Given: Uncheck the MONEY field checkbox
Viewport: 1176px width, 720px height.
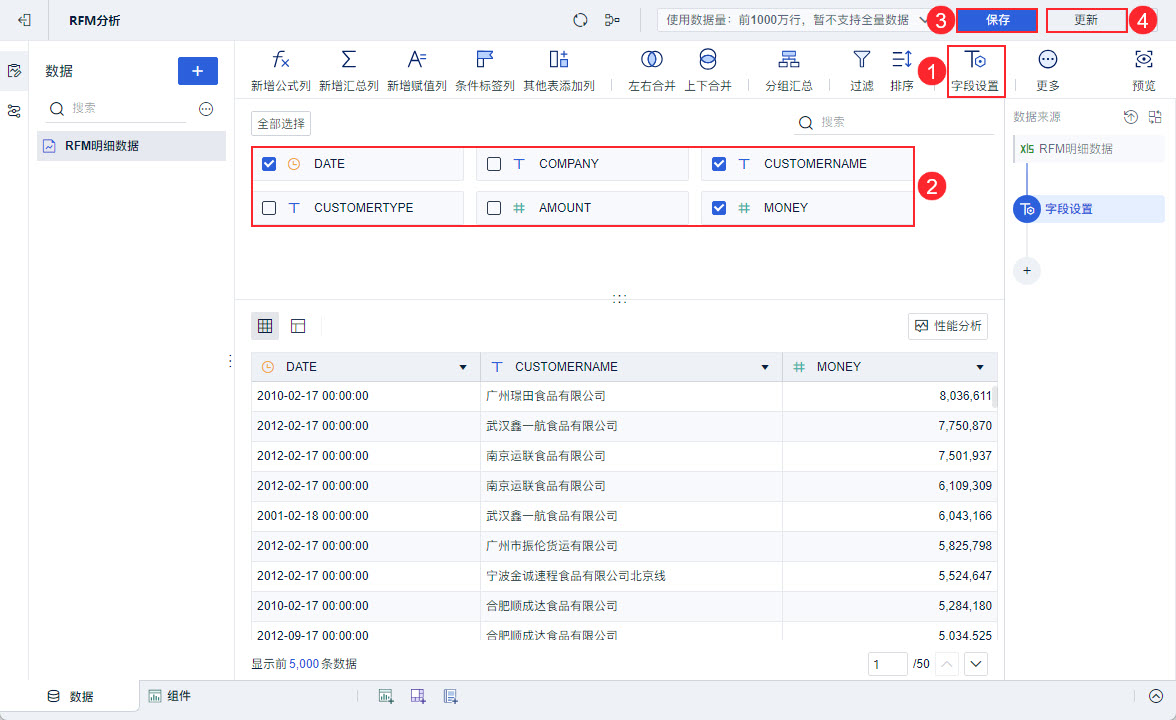Looking at the screenshot, I should coord(719,208).
